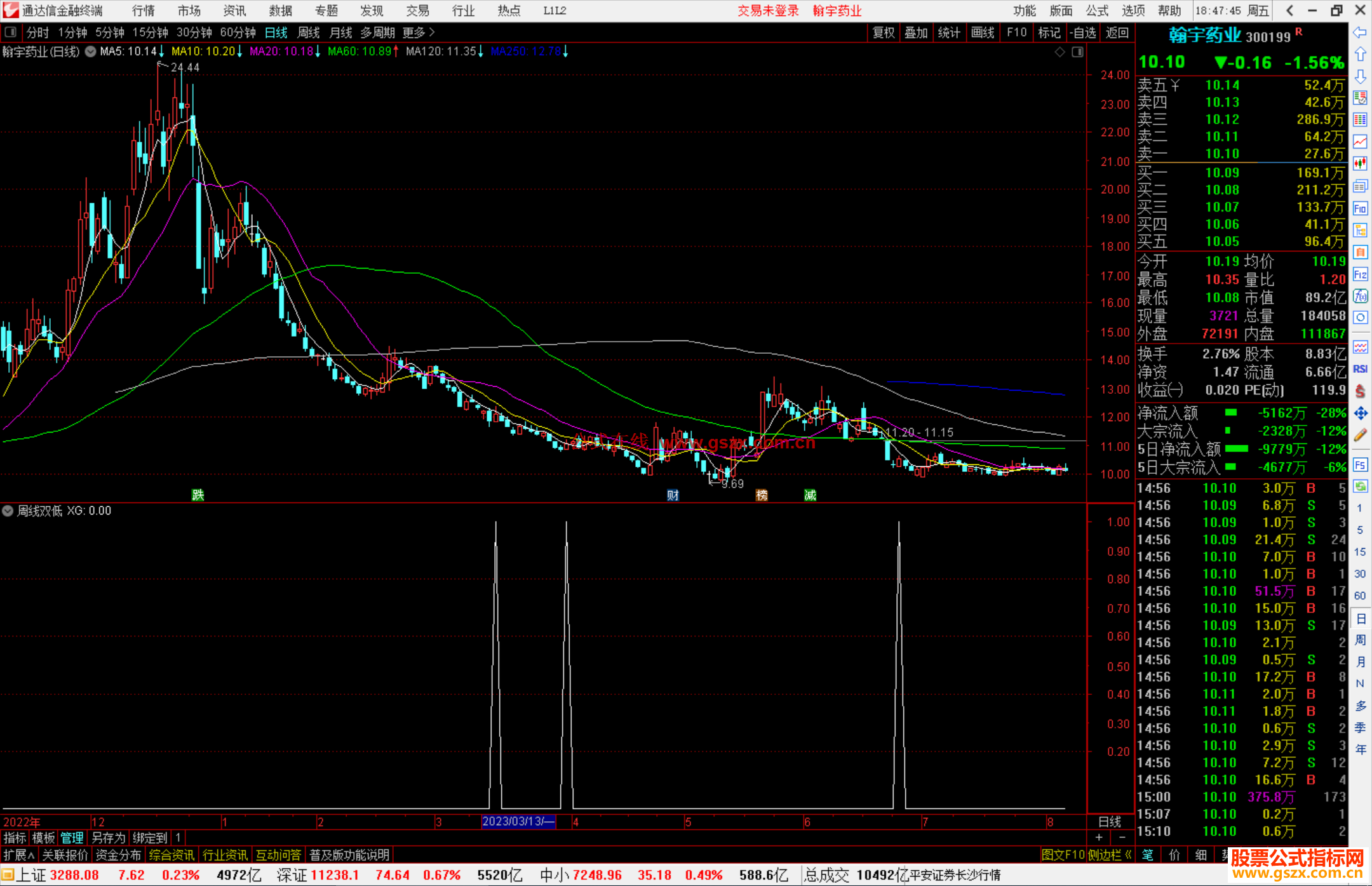The height and width of the screenshot is (886, 1372).
Task: Click the plus zoom-in chart control
Action: tap(1099, 838)
